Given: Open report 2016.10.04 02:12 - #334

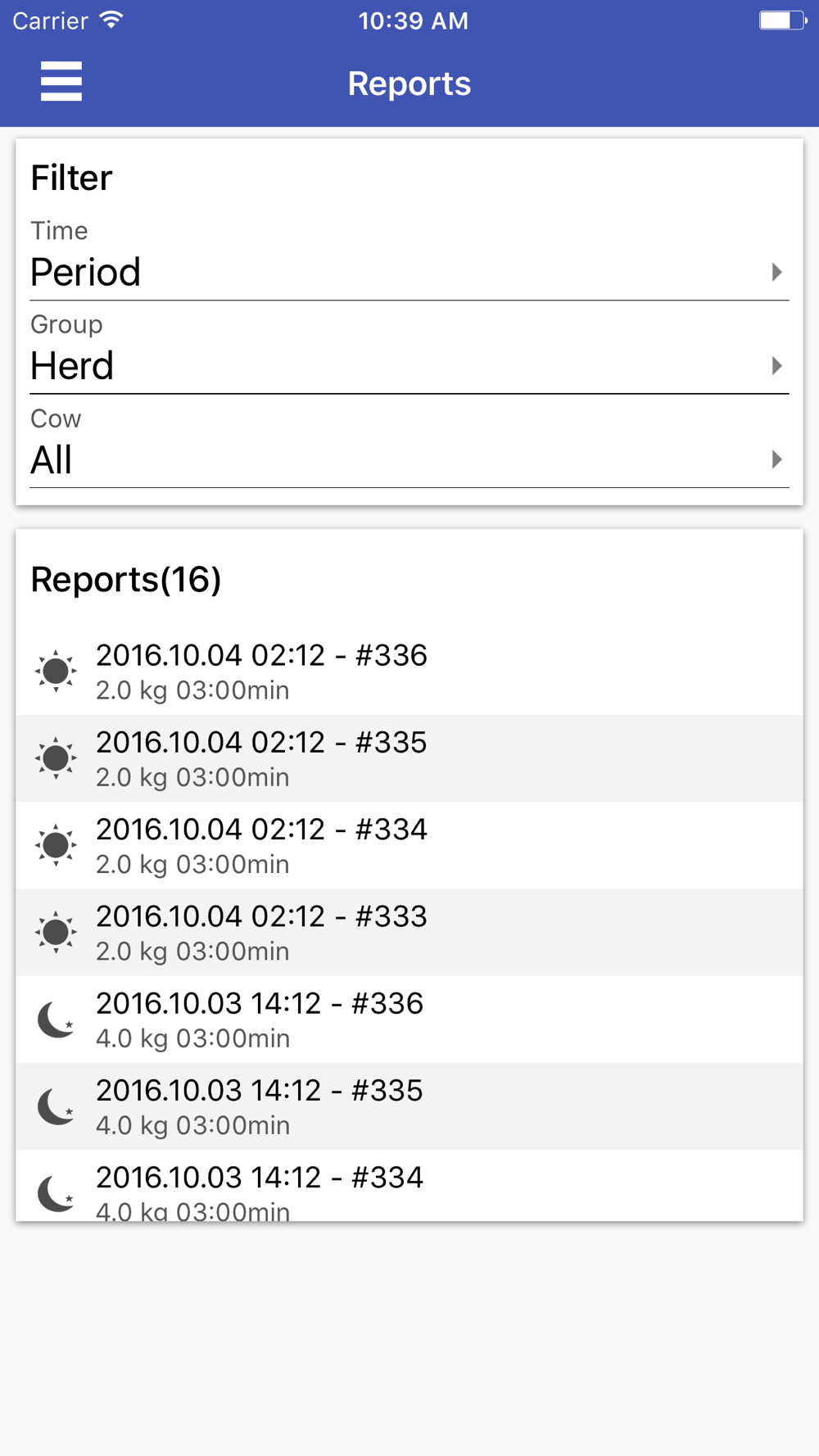Looking at the screenshot, I should pos(409,845).
